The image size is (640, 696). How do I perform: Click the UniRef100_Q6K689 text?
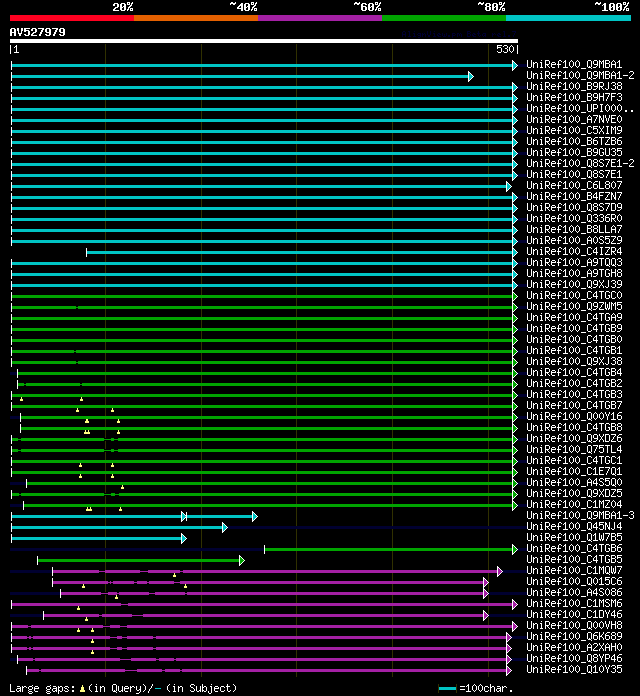pyautogui.click(x=574, y=637)
